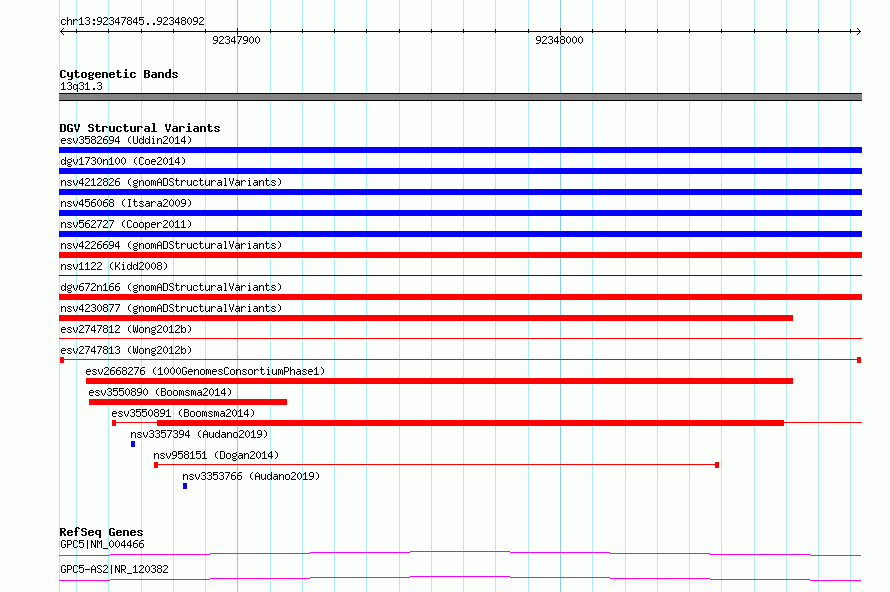Select the blue bar under nsv456068
The image size is (890, 592).
coord(460,213)
